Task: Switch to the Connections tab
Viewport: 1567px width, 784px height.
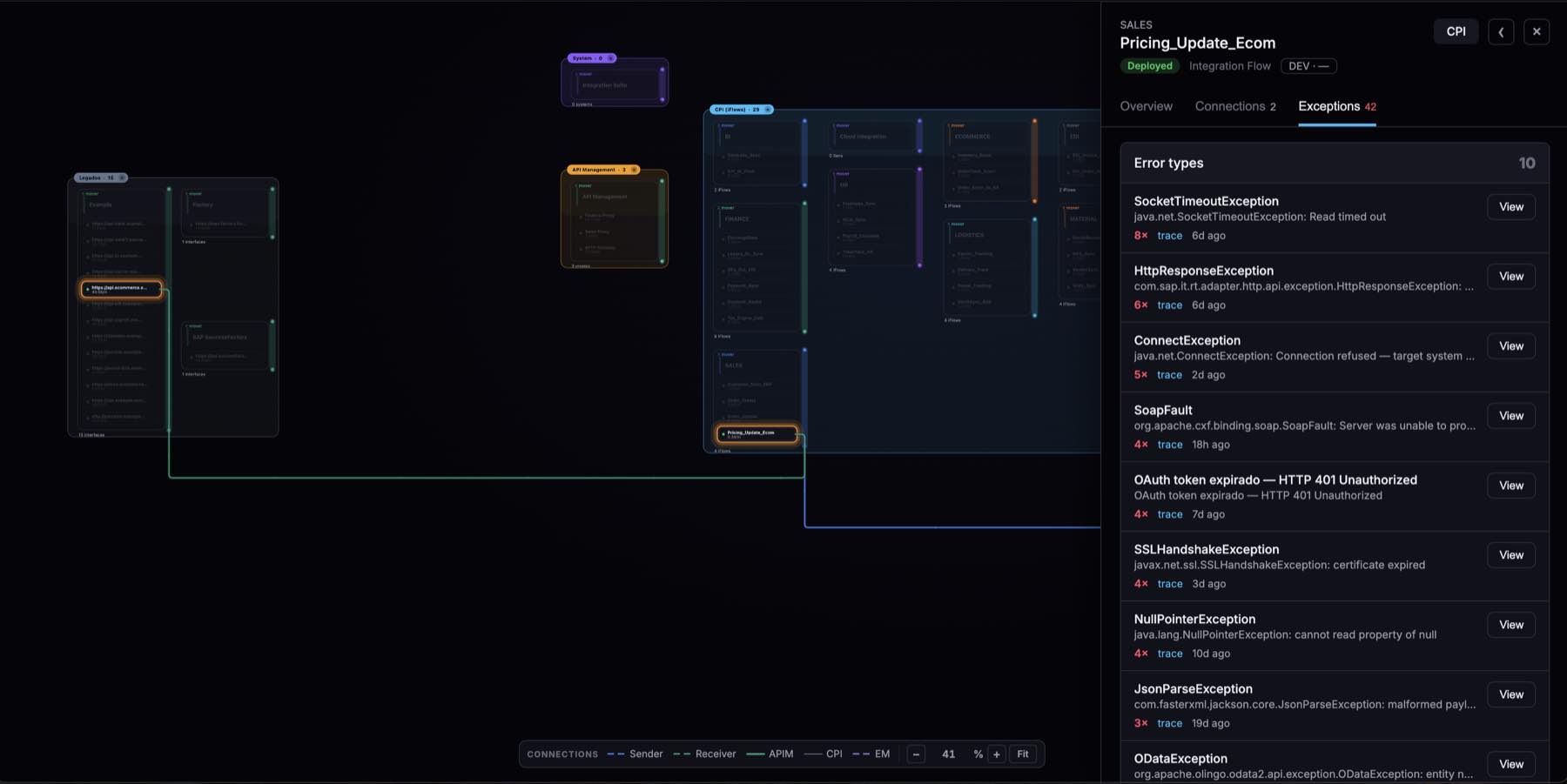Action: tap(1235, 106)
